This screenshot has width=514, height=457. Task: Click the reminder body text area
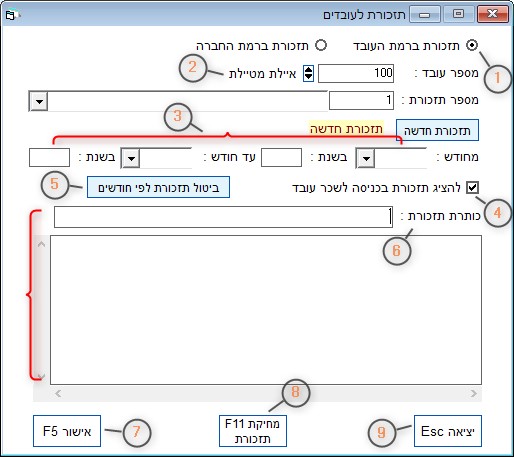point(266,310)
